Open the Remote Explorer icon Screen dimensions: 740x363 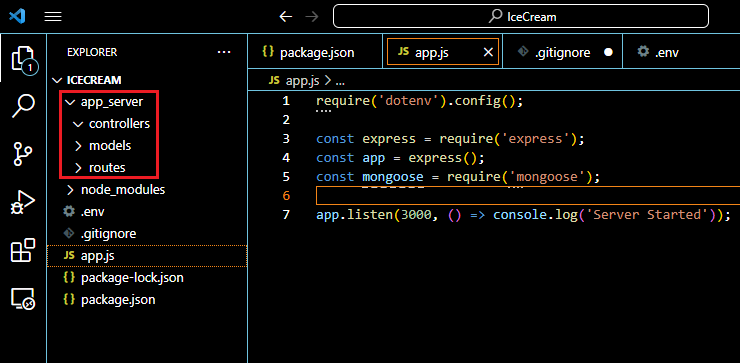(23, 299)
